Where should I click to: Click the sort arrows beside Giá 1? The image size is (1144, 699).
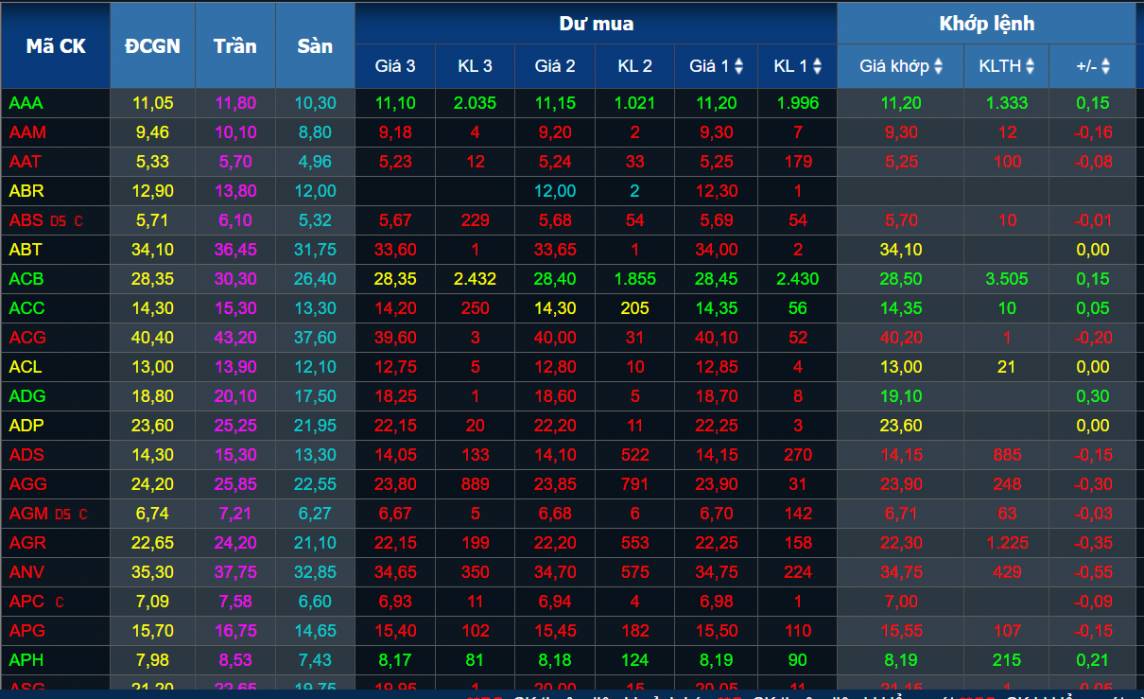739,67
